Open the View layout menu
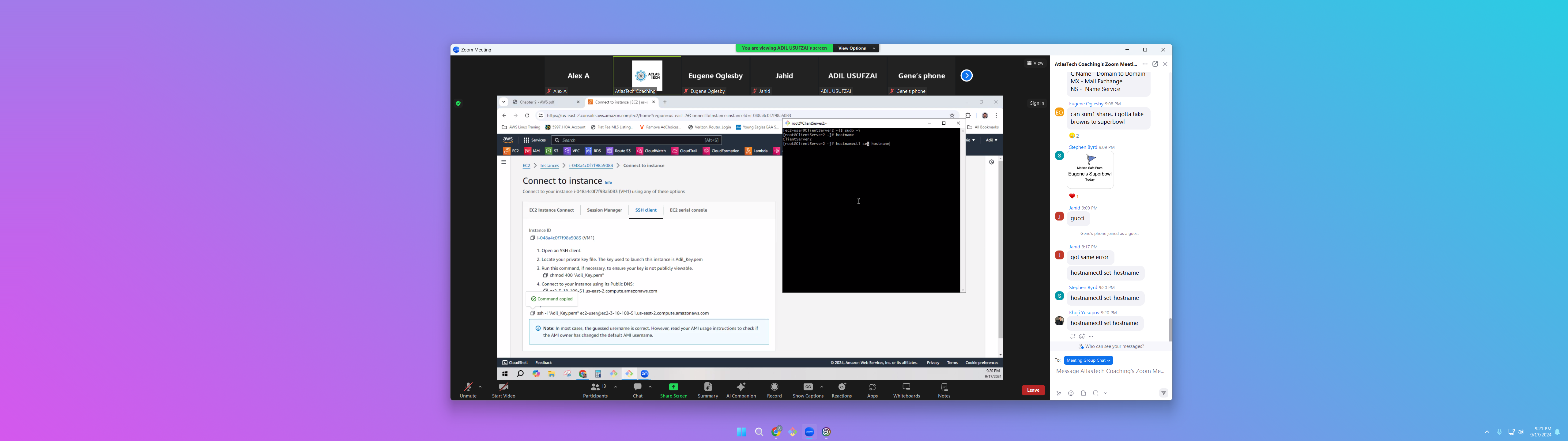1568x441 pixels. click(x=1035, y=63)
